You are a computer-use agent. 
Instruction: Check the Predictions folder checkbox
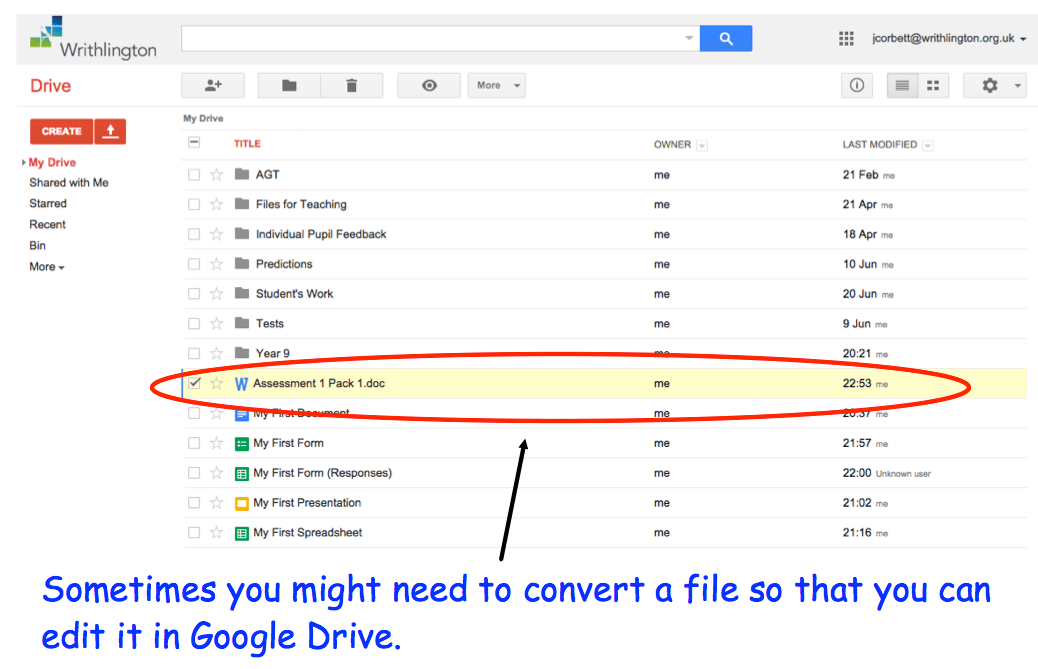pos(194,264)
